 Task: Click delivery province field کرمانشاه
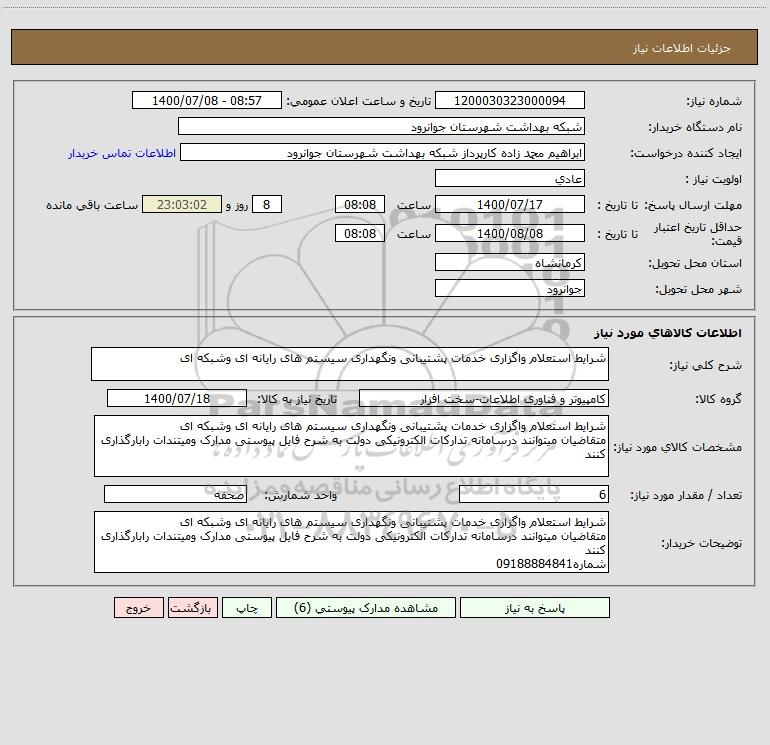coord(510,262)
